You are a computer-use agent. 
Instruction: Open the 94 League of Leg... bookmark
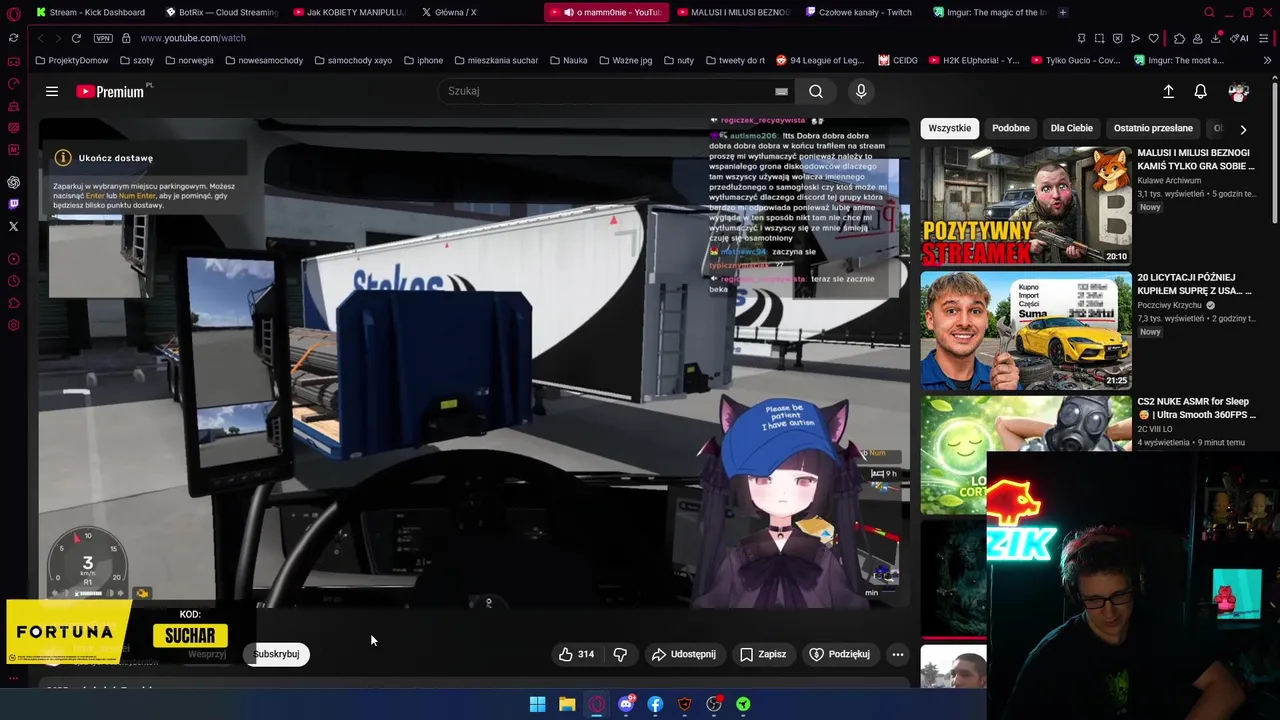820,60
